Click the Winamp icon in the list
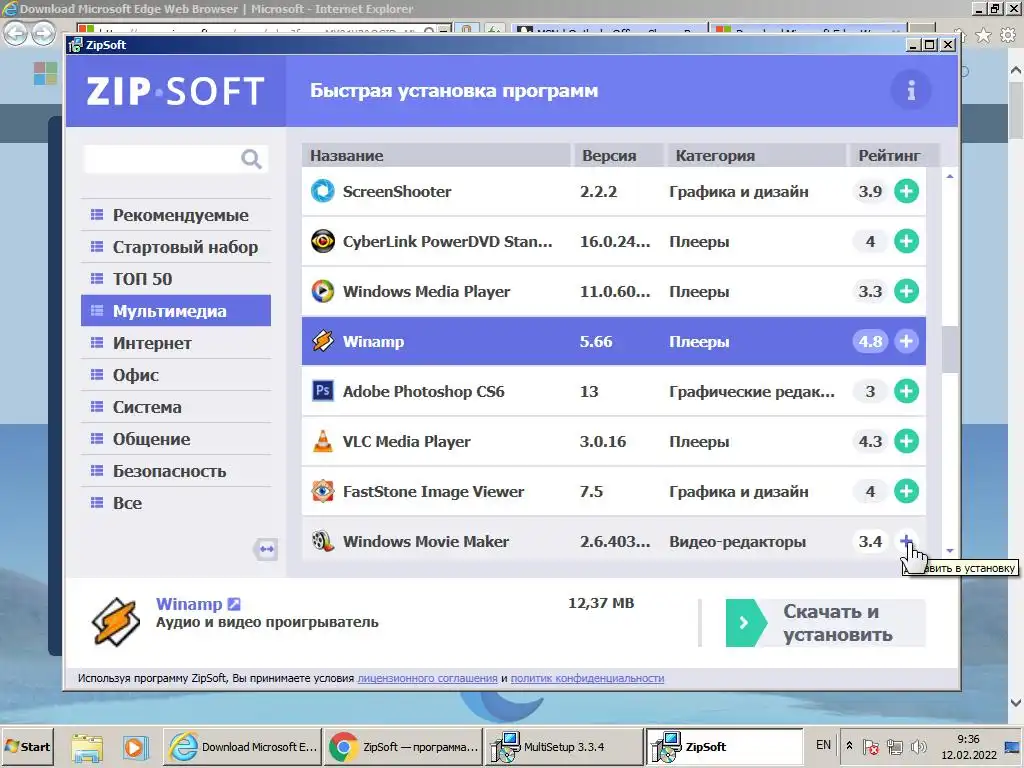Image resolution: width=1024 pixels, height=768 pixels. (x=323, y=342)
